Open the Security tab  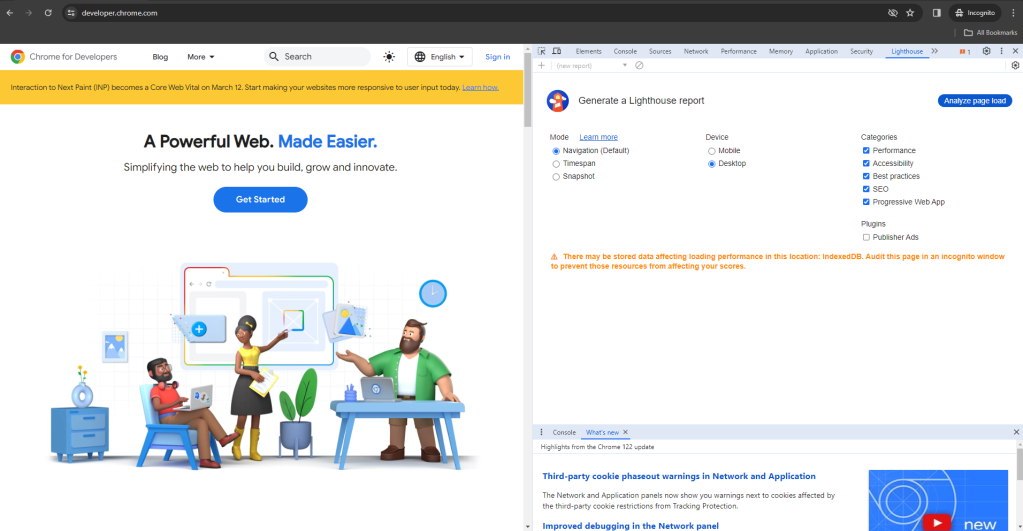click(x=861, y=51)
